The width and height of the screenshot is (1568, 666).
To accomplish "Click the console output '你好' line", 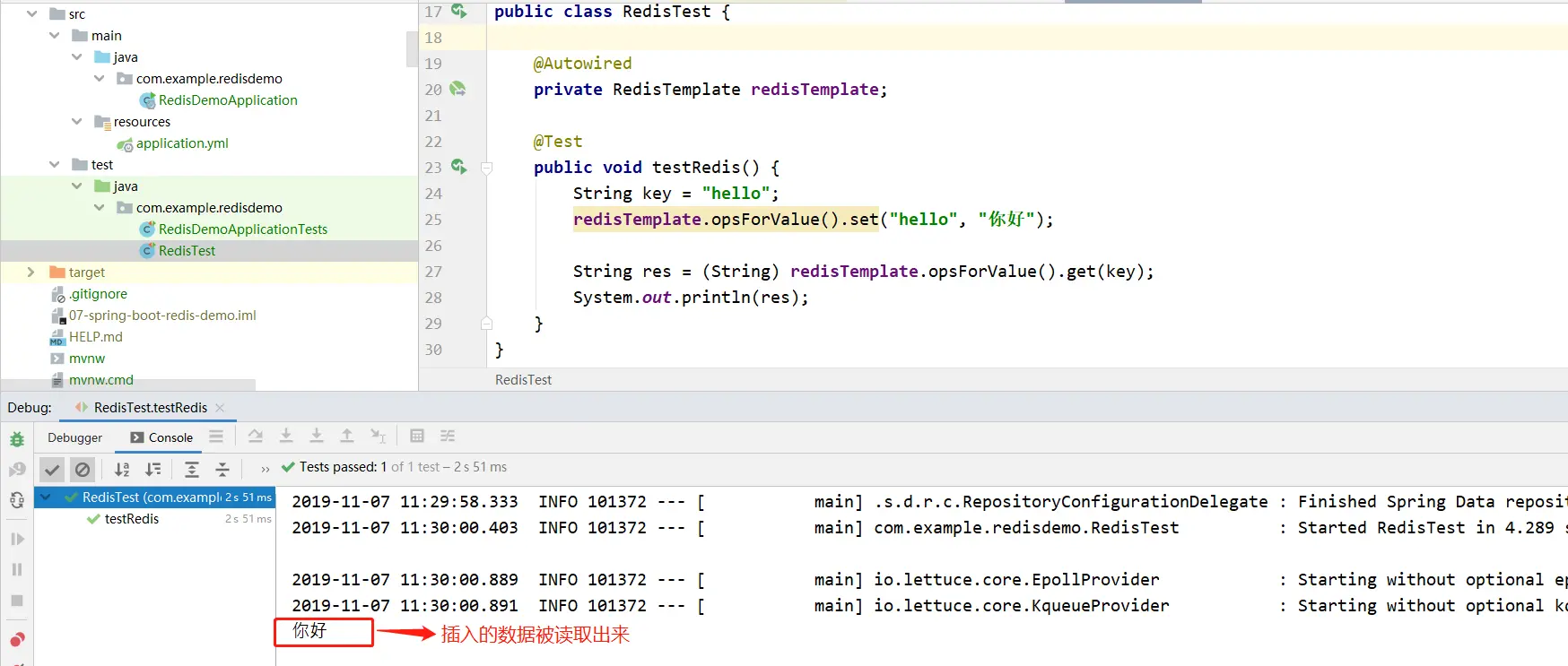I will (x=310, y=631).
